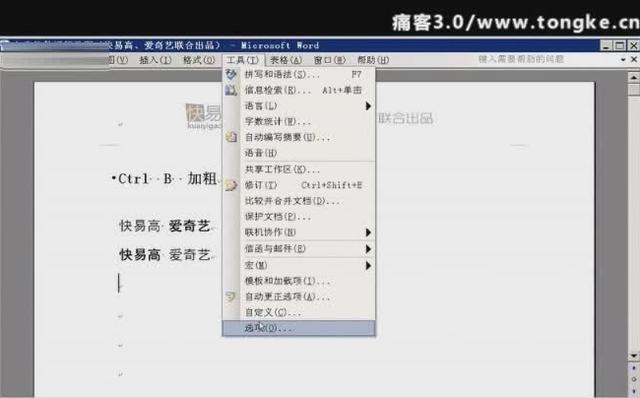Click the previous page browse button
This screenshot has height=398, width=640.
[633, 369]
